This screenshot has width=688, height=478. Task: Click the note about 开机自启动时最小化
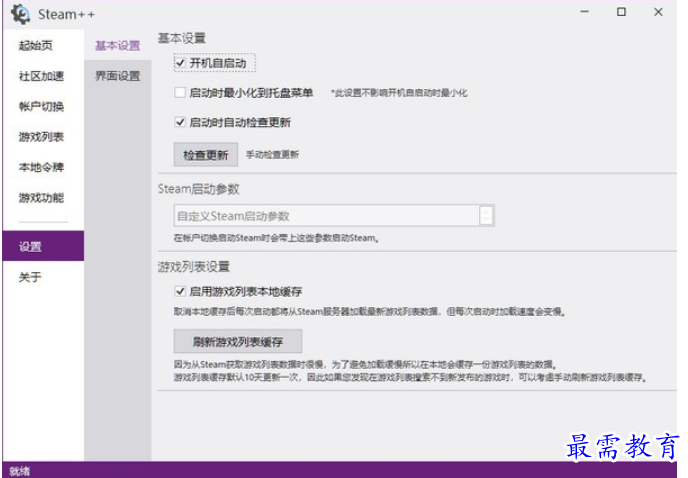tap(399, 93)
